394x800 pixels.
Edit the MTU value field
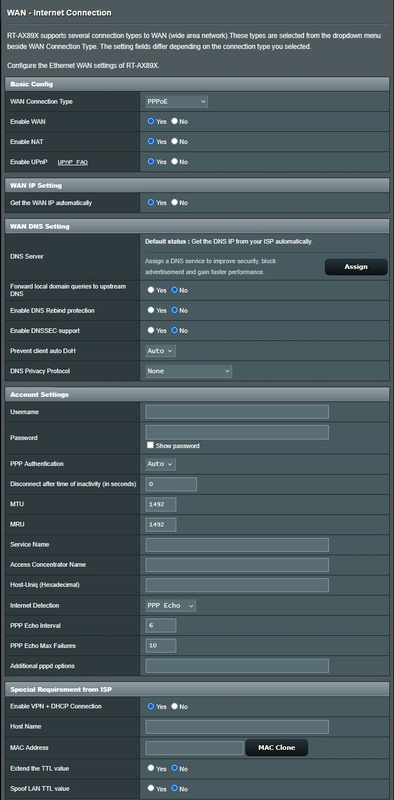pos(161,504)
